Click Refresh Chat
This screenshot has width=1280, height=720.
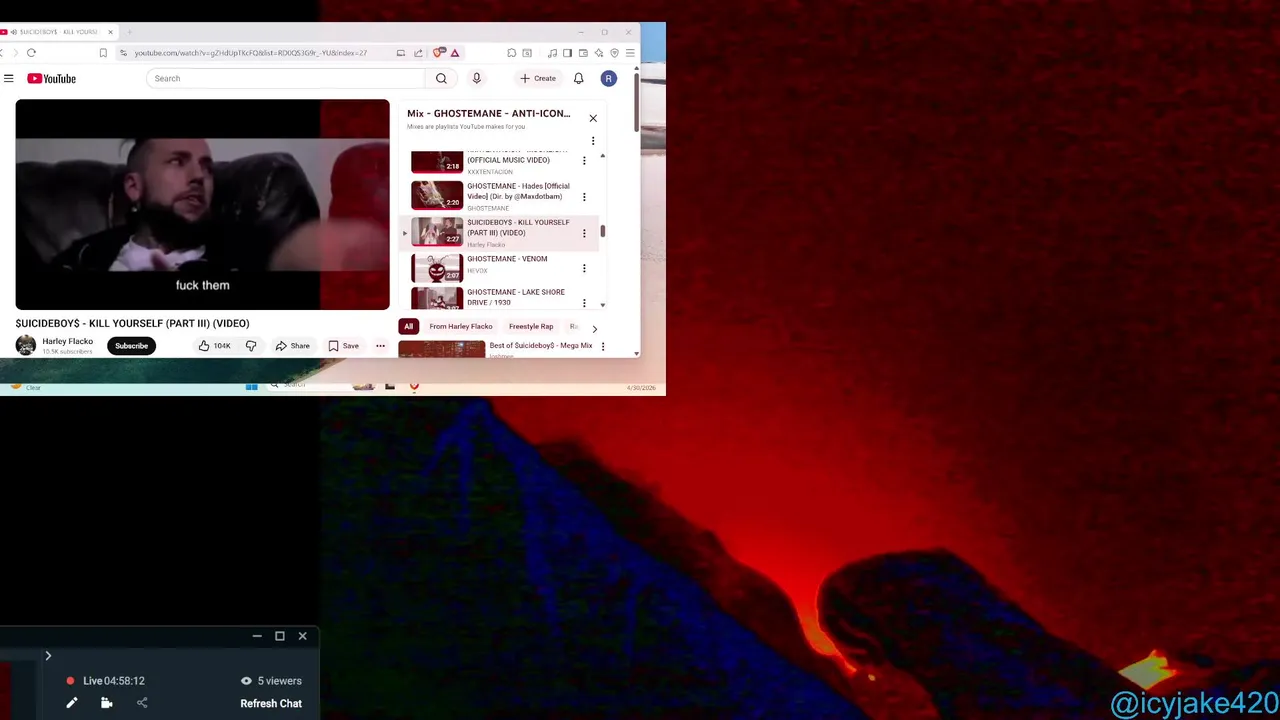271,703
